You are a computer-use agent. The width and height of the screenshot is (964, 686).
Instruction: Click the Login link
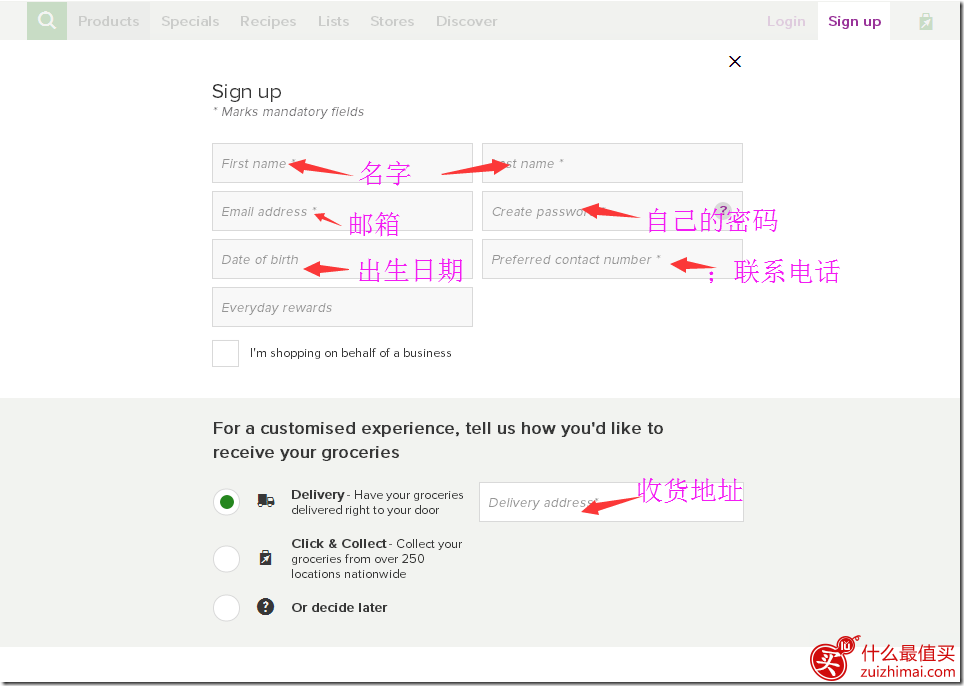tap(786, 21)
